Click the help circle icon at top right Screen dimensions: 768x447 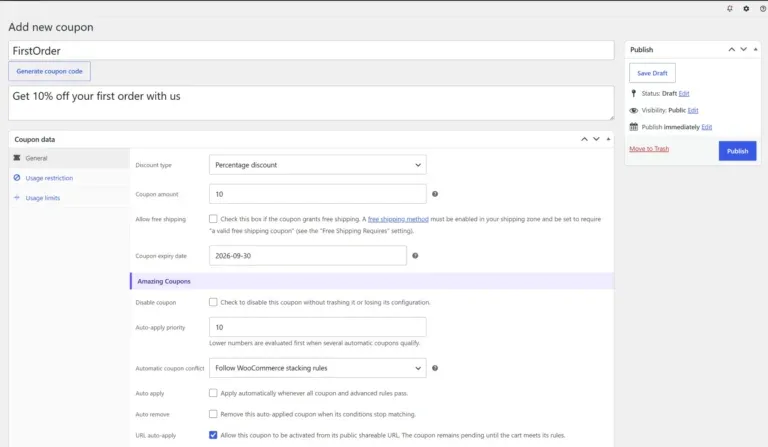pos(763,8)
